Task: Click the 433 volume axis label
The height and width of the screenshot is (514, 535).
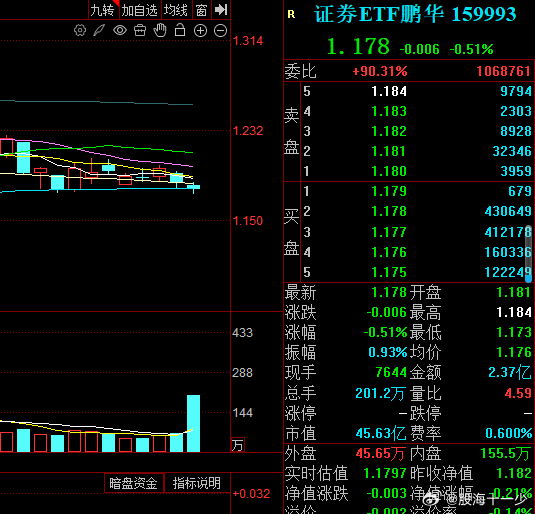Action: [243, 332]
